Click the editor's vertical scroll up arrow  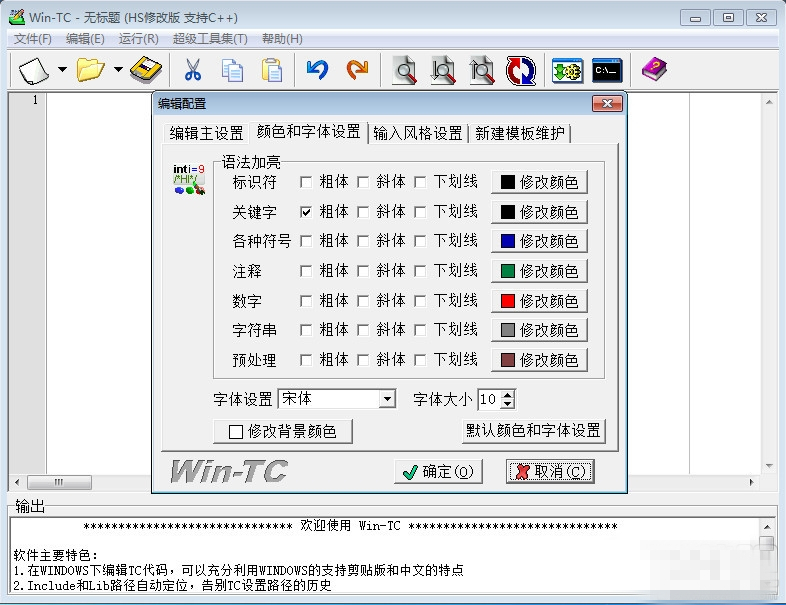[769, 102]
